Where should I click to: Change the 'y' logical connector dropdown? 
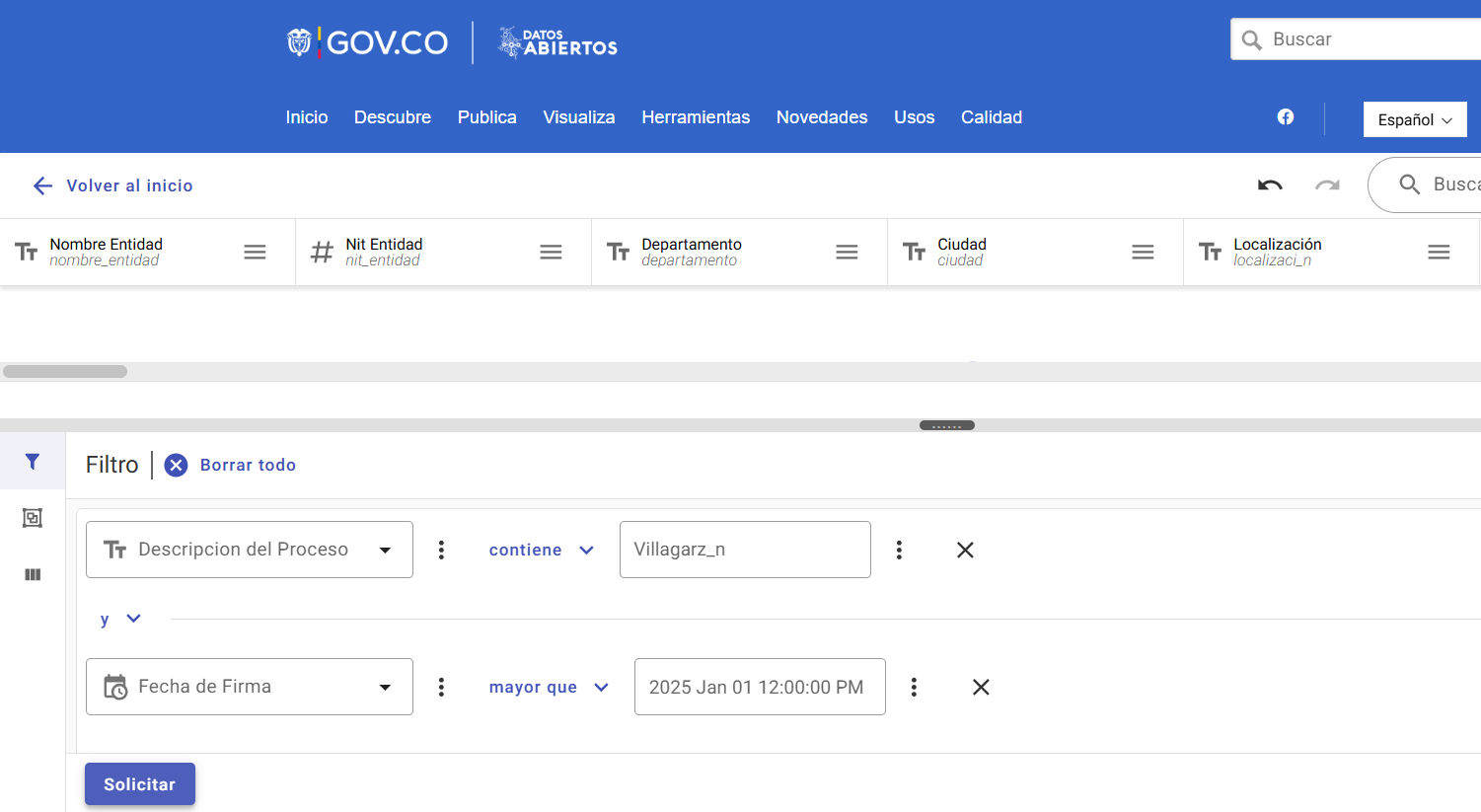click(120, 619)
